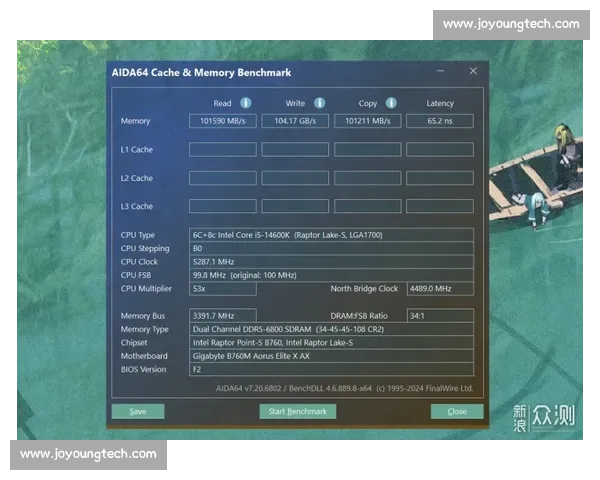The width and height of the screenshot is (600, 480).
Task: Click Memory Type value DDR5-6800 SDRAM
Action: pos(331,329)
